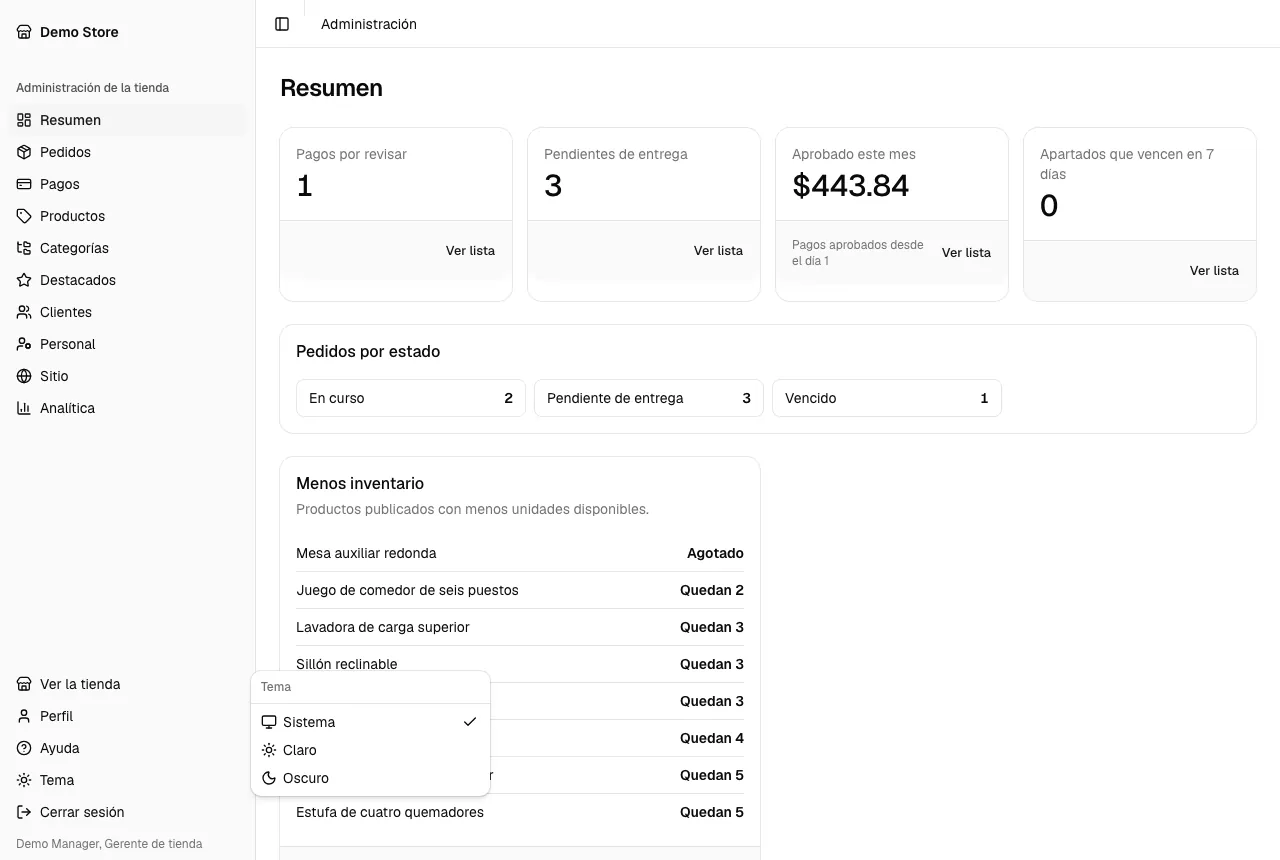Image resolution: width=1280 pixels, height=860 pixels.
Task: Open Clientes people icon in sidebar
Action: tap(24, 312)
